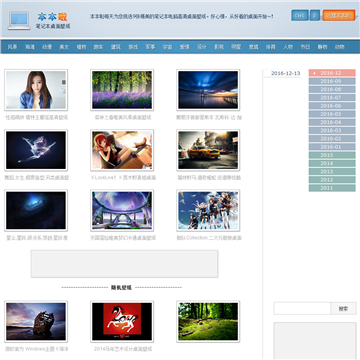Click the 2016-12-13 date entry
The height and width of the screenshot is (360, 360).
[x=285, y=73]
